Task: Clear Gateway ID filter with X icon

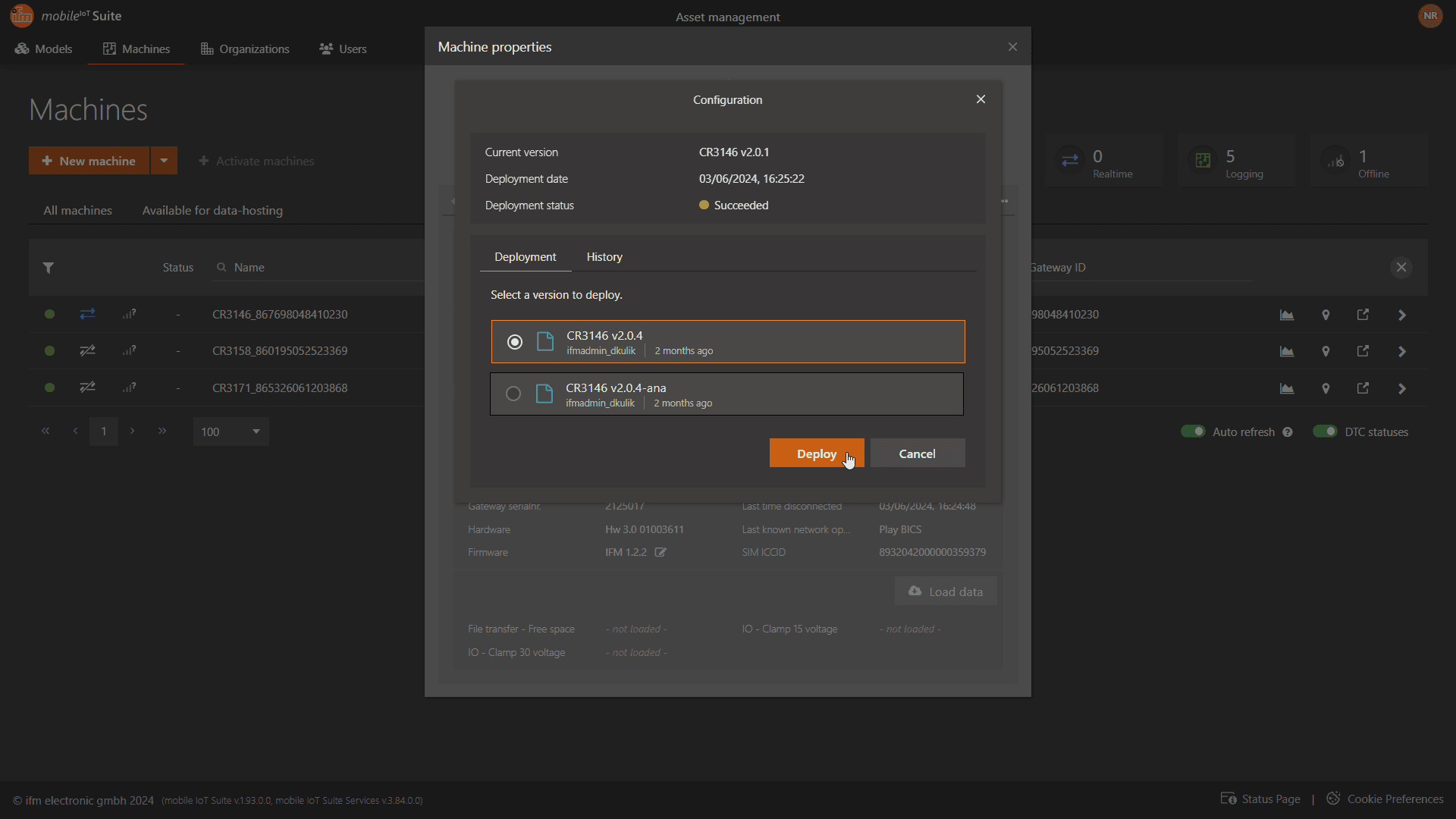Action: (1401, 268)
